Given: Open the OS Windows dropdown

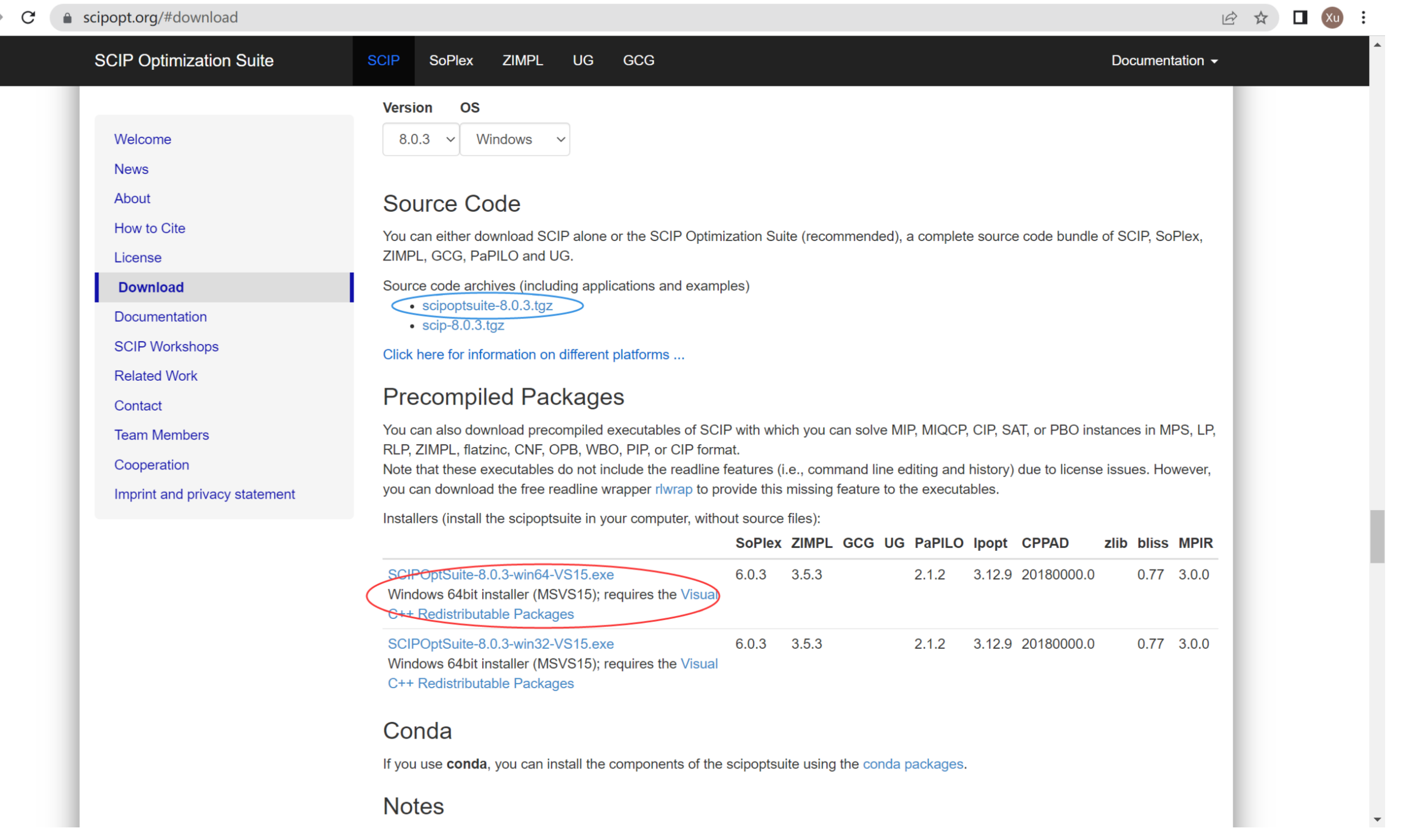Looking at the screenshot, I should tap(515, 139).
